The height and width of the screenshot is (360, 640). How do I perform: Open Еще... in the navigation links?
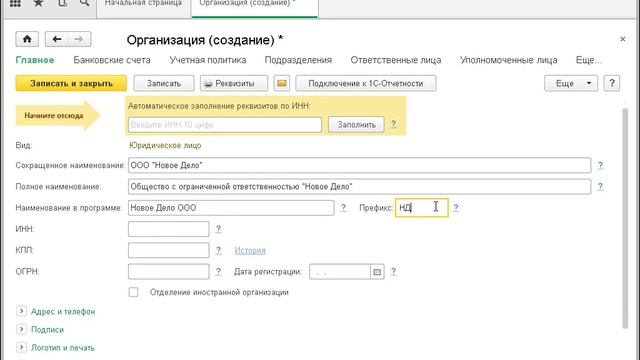click(x=589, y=60)
